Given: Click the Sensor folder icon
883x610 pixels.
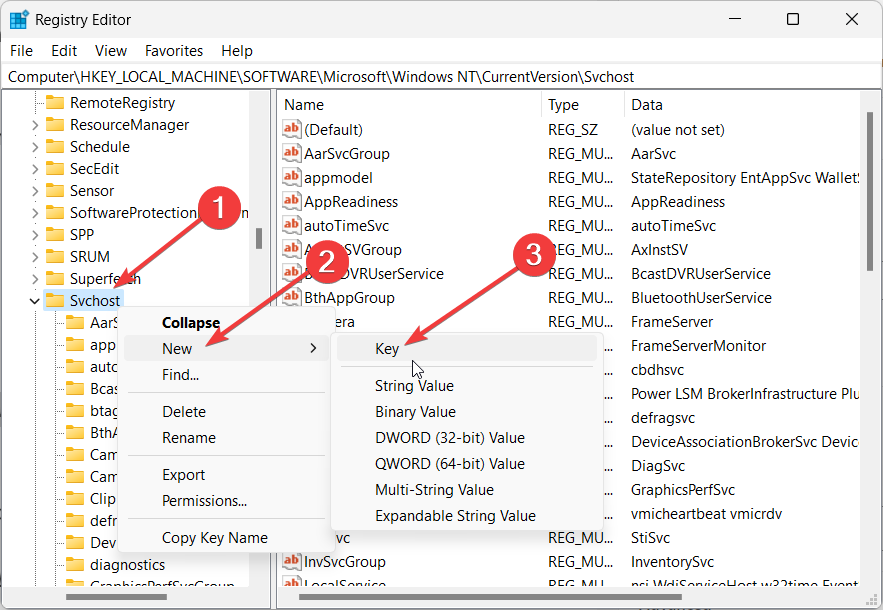Looking at the screenshot, I should [x=55, y=190].
